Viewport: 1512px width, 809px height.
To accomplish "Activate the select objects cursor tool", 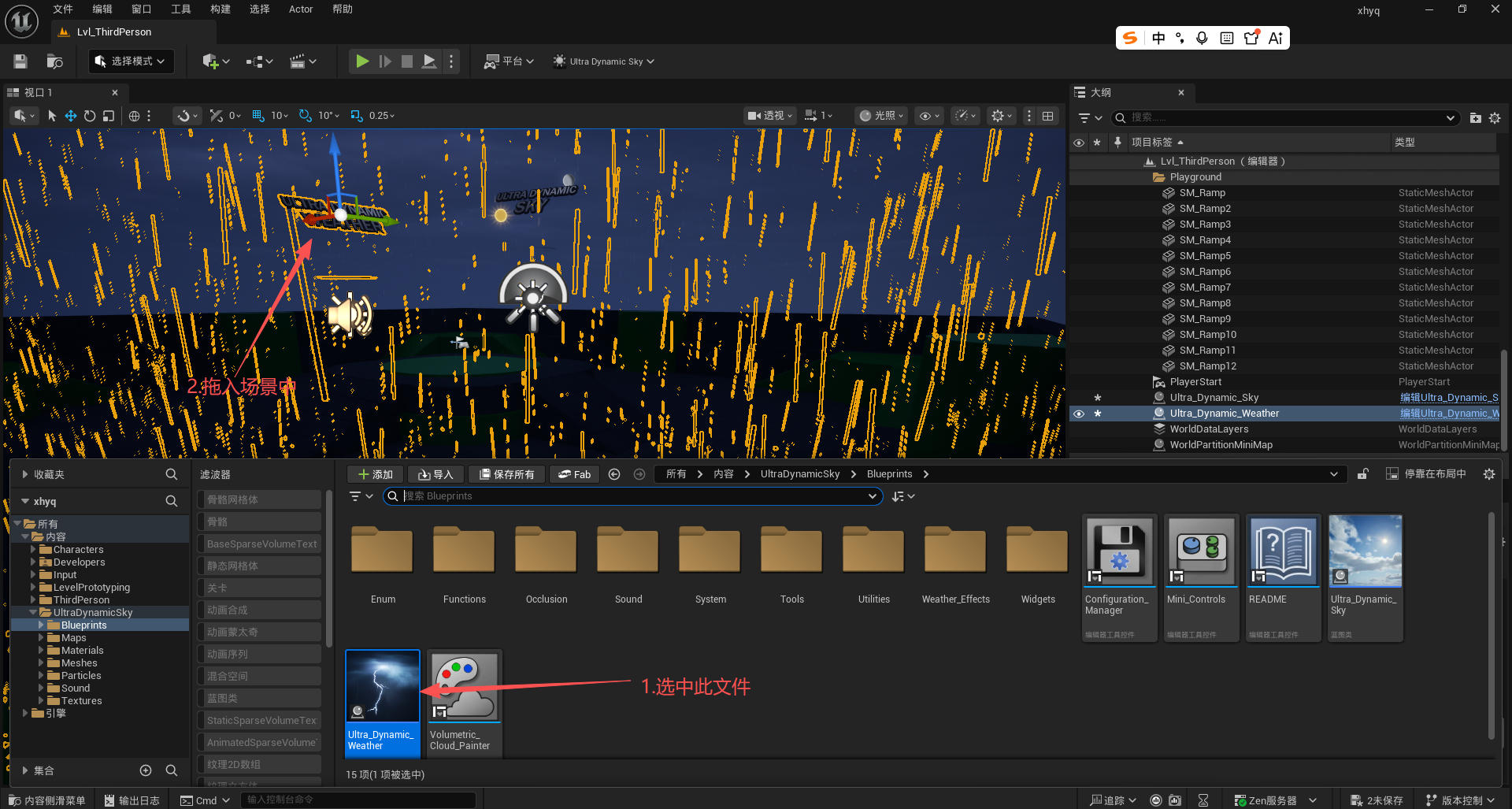I will click(x=52, y=116).
